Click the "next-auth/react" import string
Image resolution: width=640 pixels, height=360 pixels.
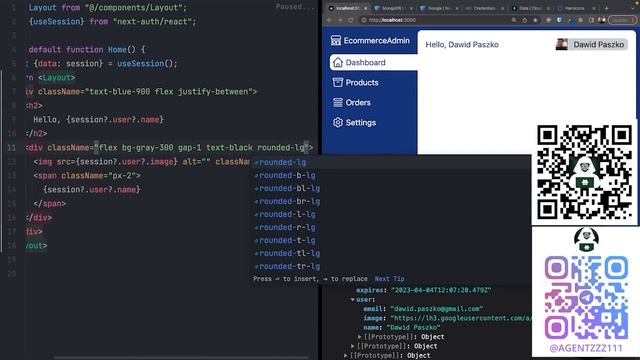pos(155,22)
